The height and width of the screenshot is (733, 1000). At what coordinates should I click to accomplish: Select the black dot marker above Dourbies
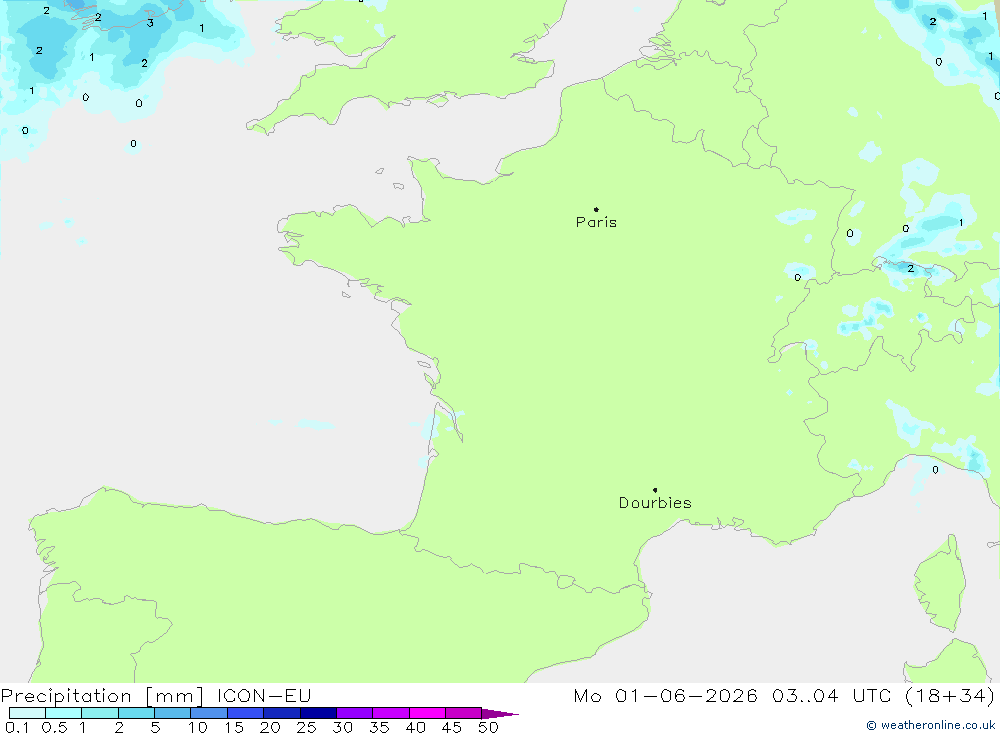pyautogui.click(x=655, y=490)
